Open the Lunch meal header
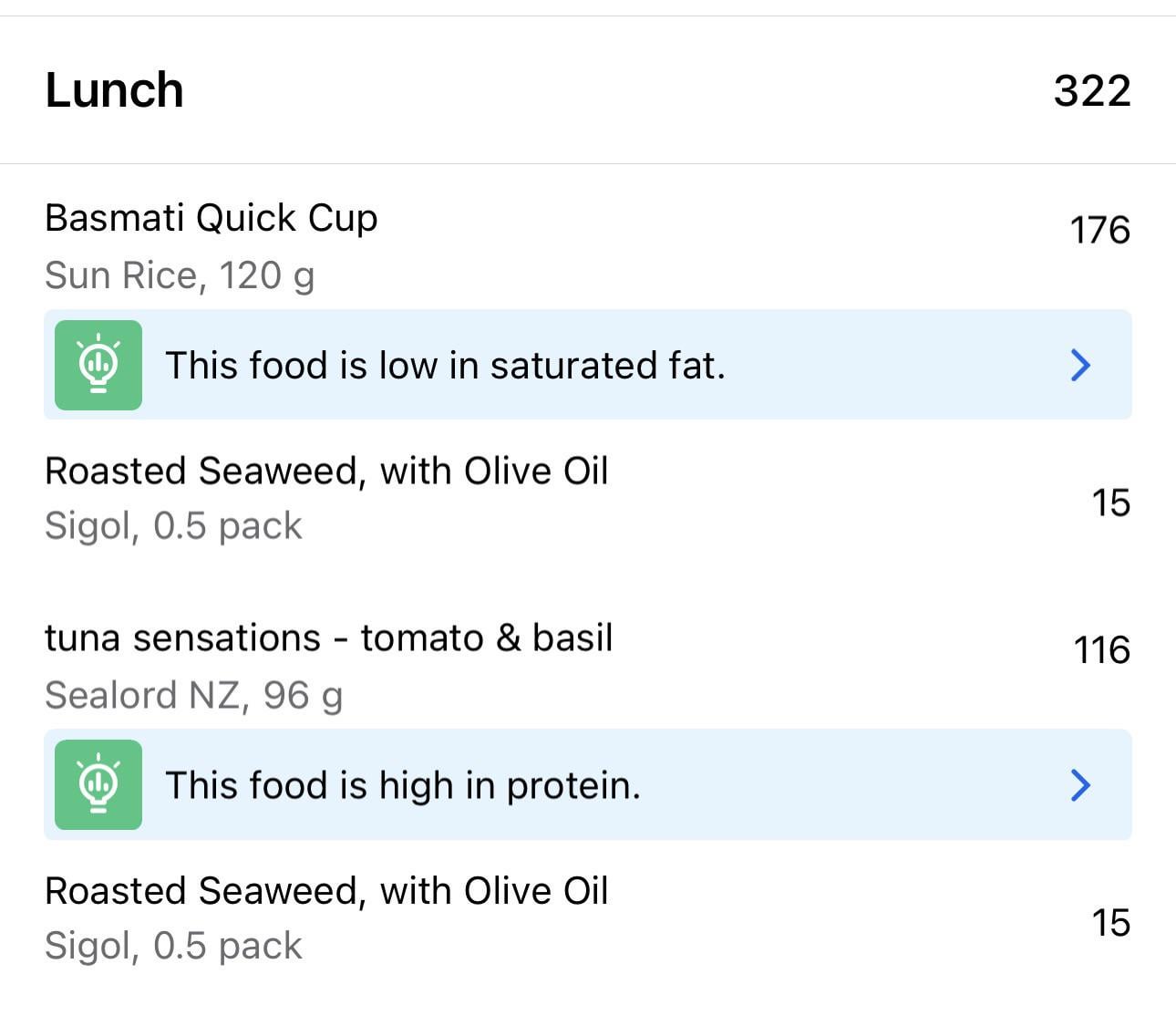 pos(588,90)
